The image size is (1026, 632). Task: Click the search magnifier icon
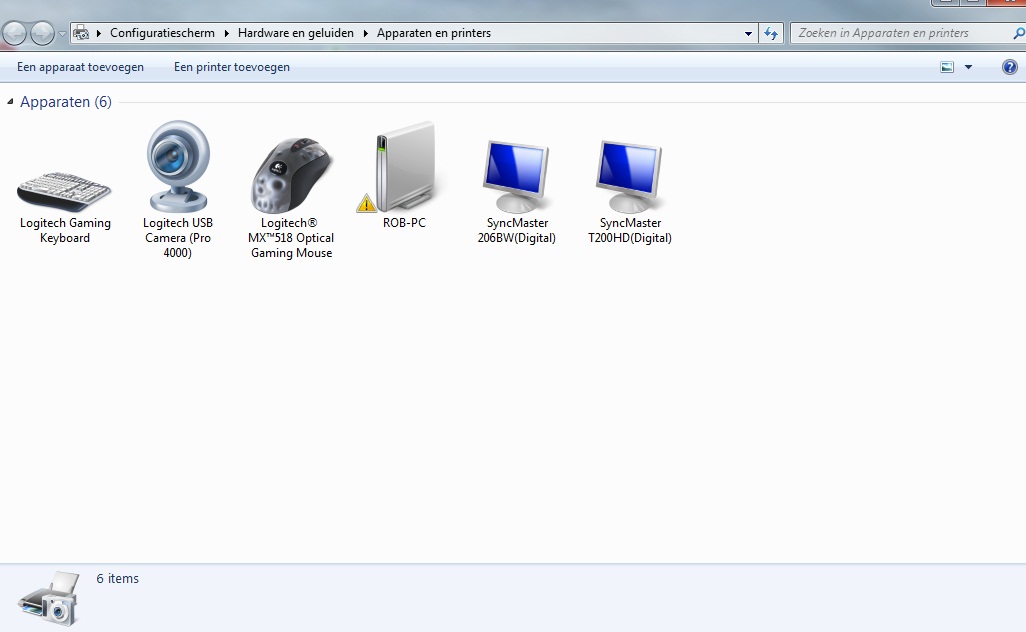coord(1018,33)
